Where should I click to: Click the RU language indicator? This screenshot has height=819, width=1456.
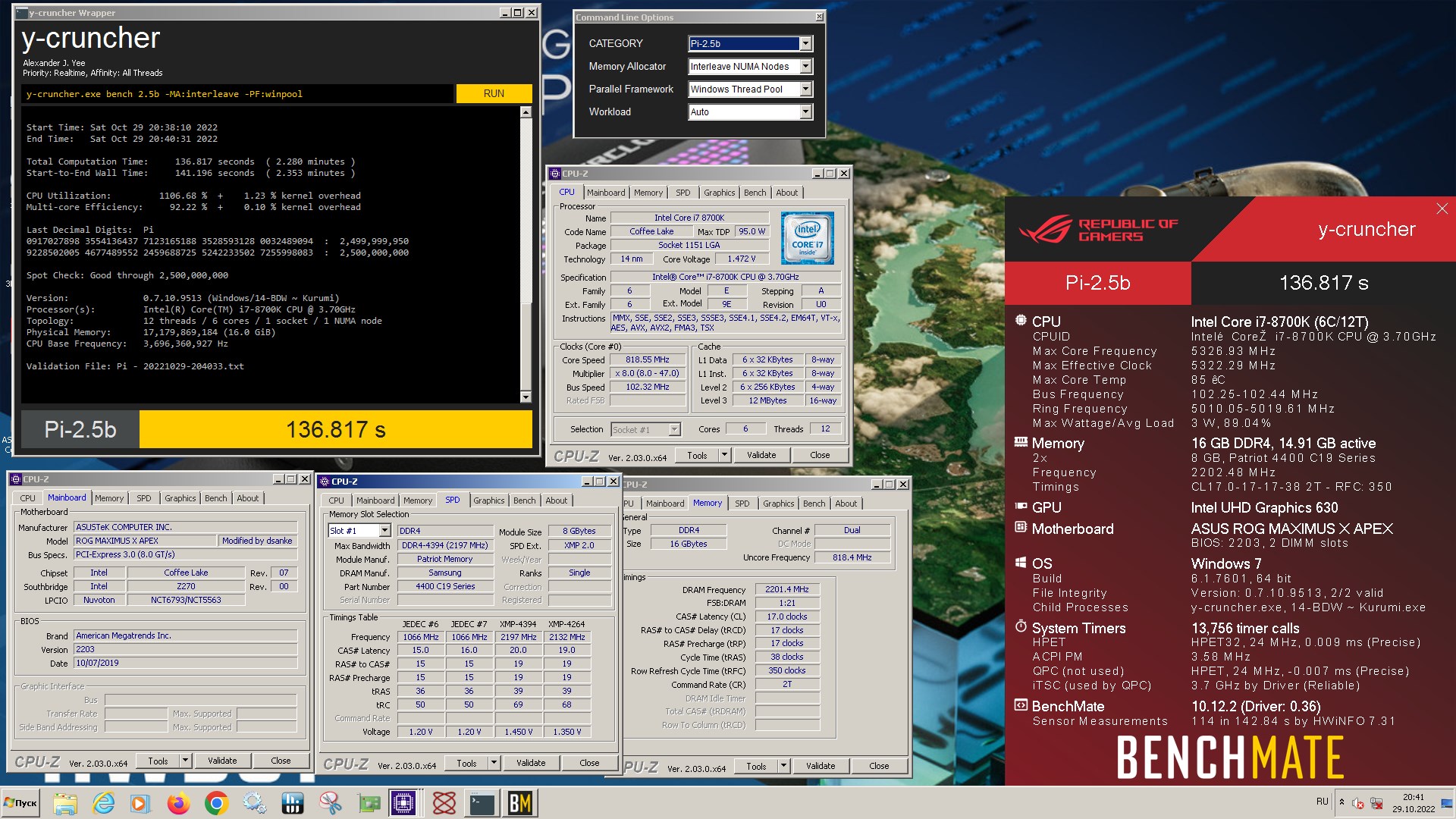(1322, 802)
